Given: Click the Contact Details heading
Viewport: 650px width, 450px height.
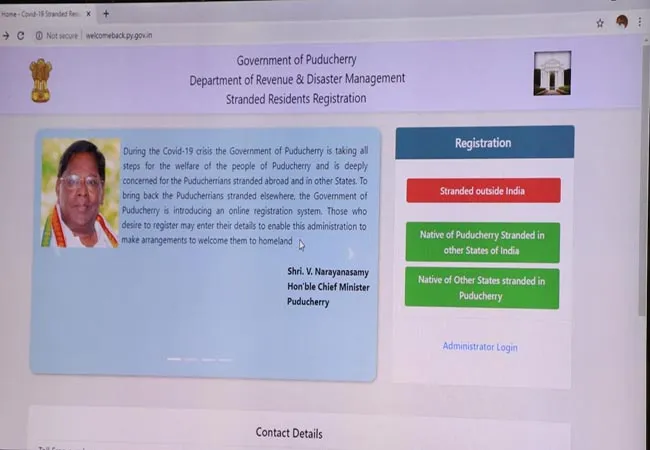Looking at the screenshot, I should [x=289, y=433].
